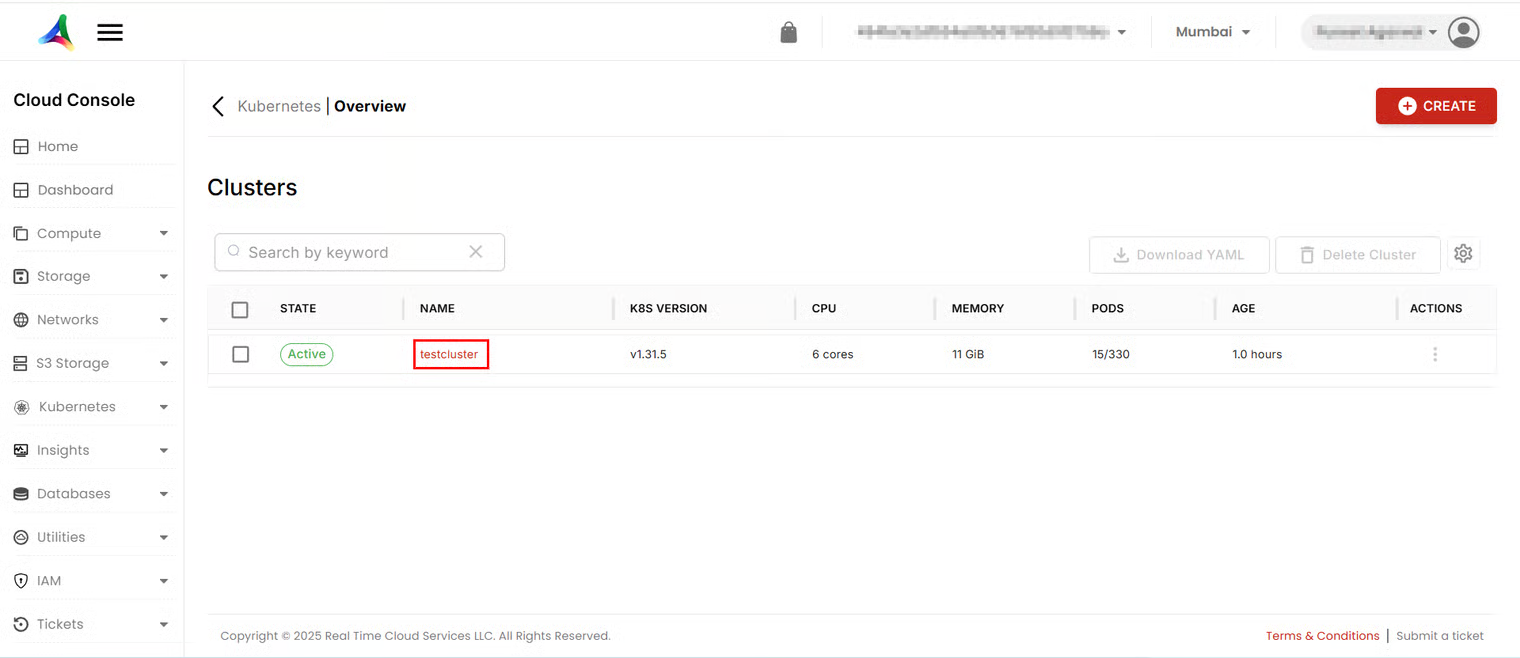The height and width of the screenshot is (658, 1520).
Task: Go to Home in sidebar
Action: point(57,146)
